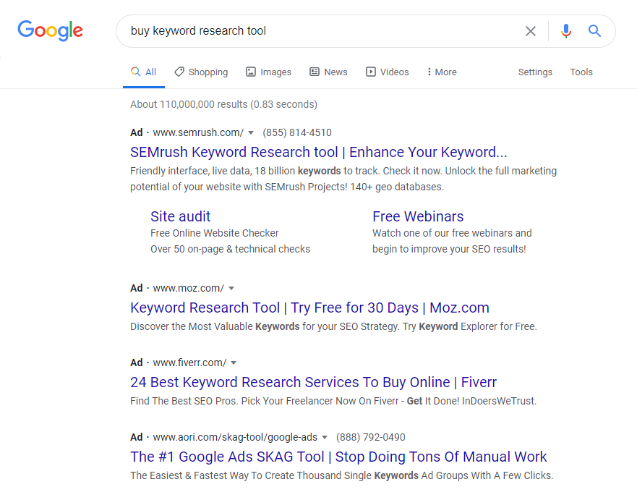Viewport: 637px width, 500px height.
Task: Click the Moz ad description about Keyword Explorer
Action: pyautogui.click(x=334, y=327)
